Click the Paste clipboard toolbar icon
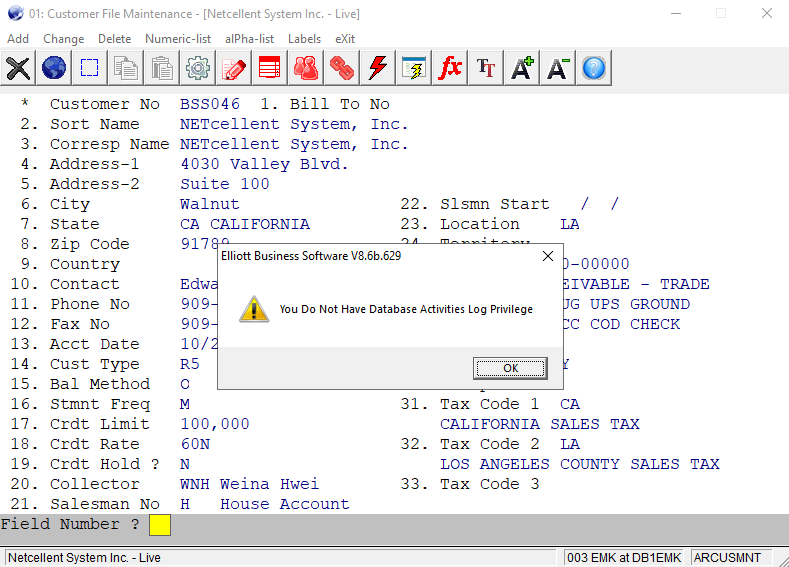The width and height of the screenshot is (789, 567). point(162,68)
